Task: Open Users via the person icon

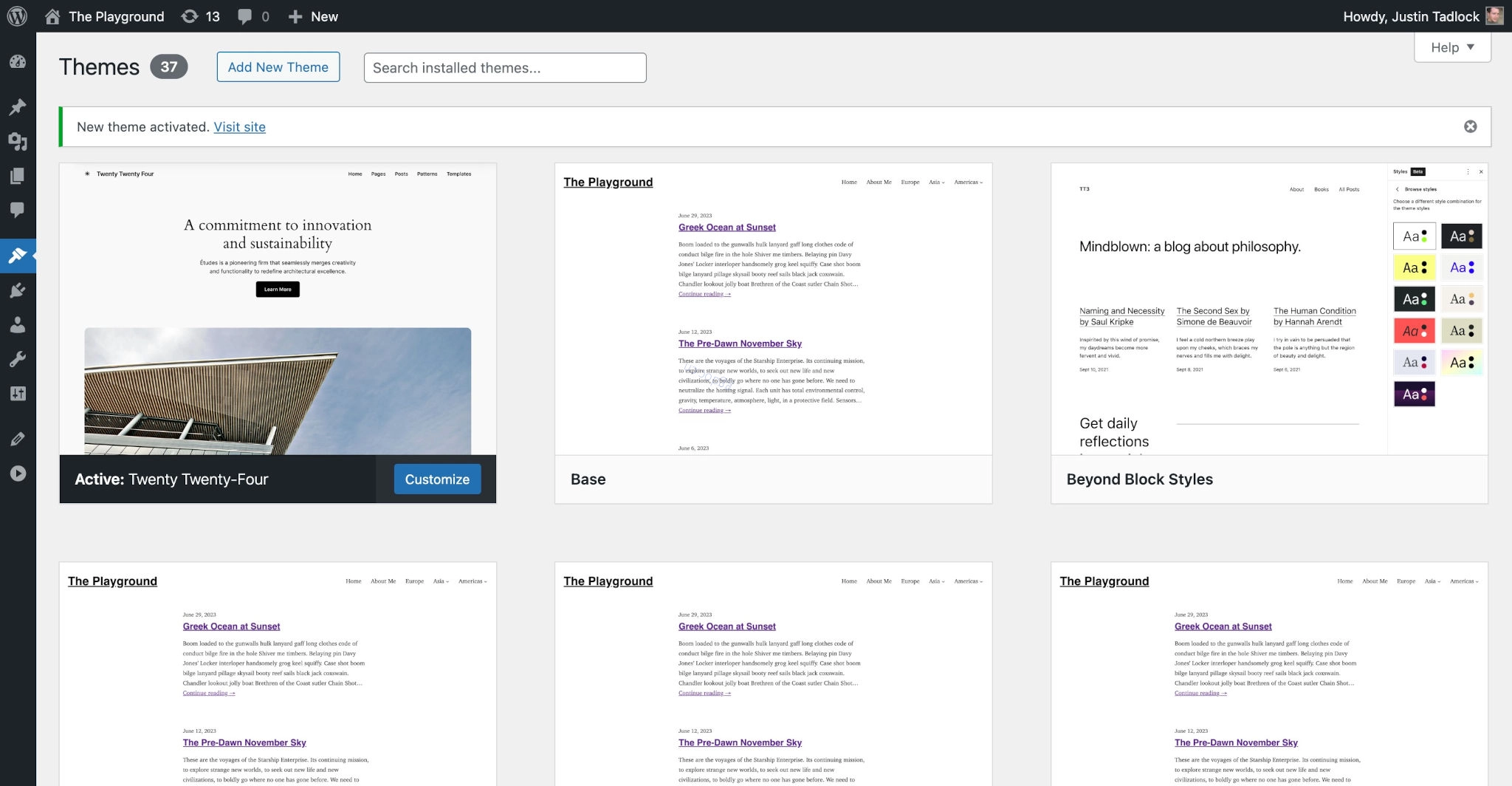Action: click(x=18, y=325)
